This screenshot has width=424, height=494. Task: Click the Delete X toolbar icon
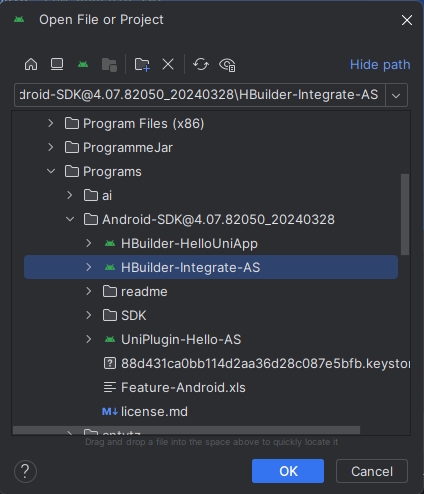click(x=168, y=64)
